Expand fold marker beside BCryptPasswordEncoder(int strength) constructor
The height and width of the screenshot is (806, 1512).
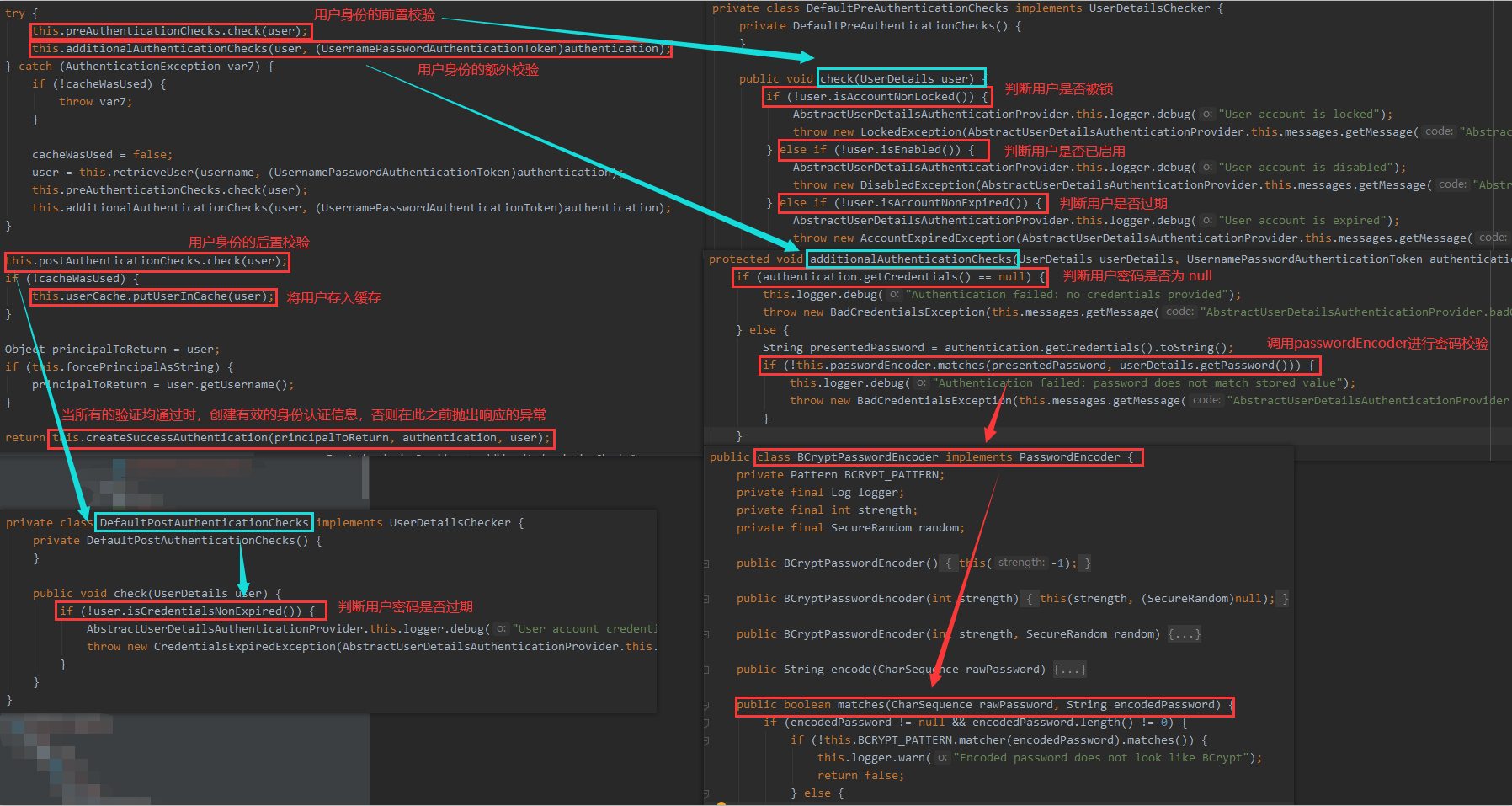[706, 599]
